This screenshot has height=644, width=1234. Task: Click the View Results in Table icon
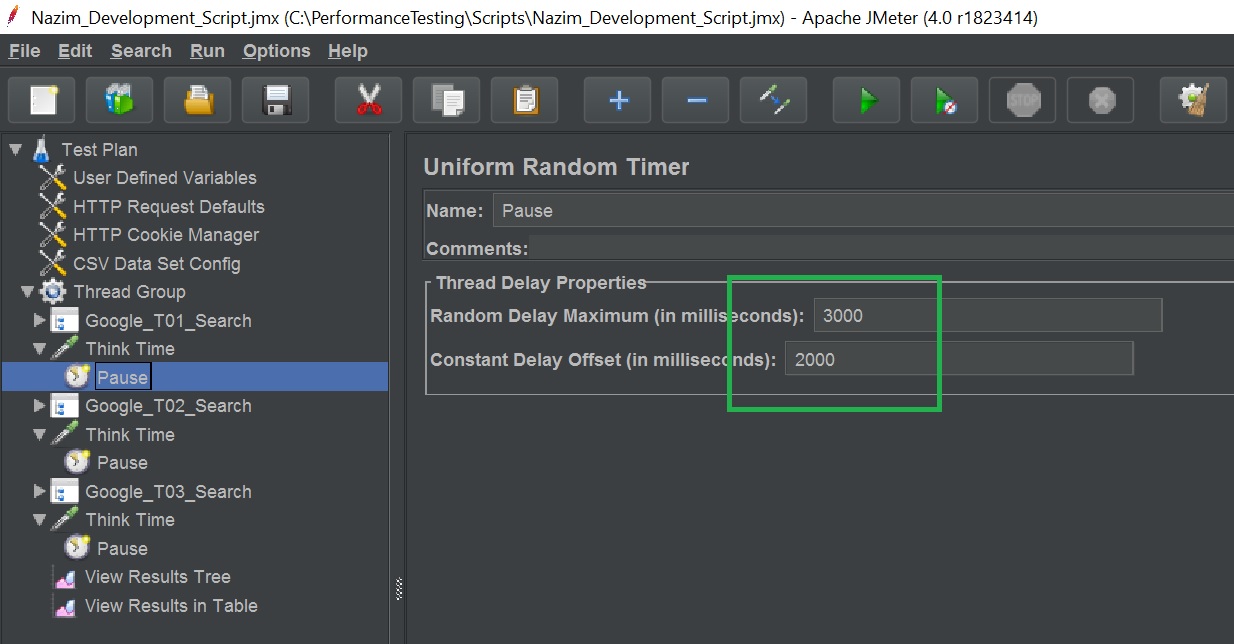pyautogui.click(x=65, y=606)
